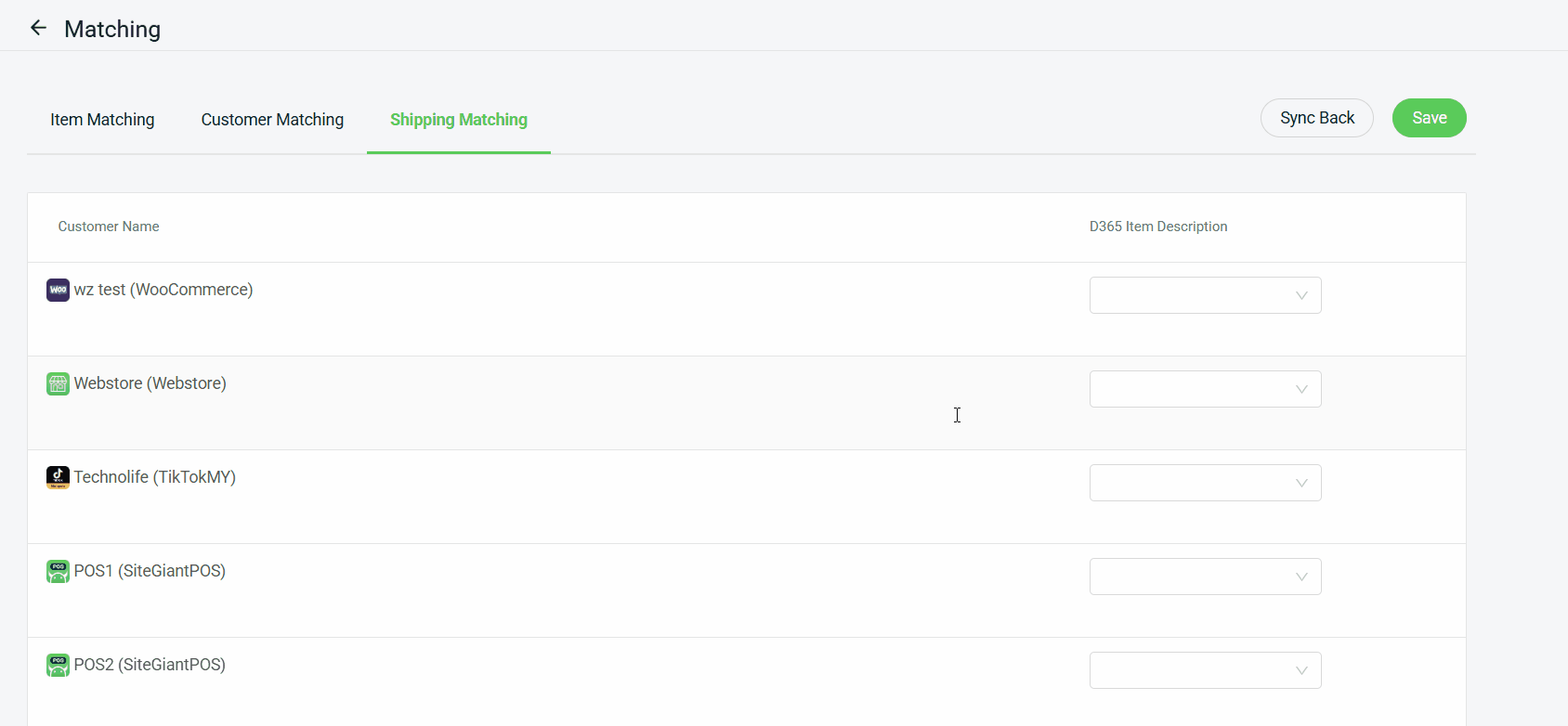
Task: Click the green Save button
Action: coord(1429,118)
